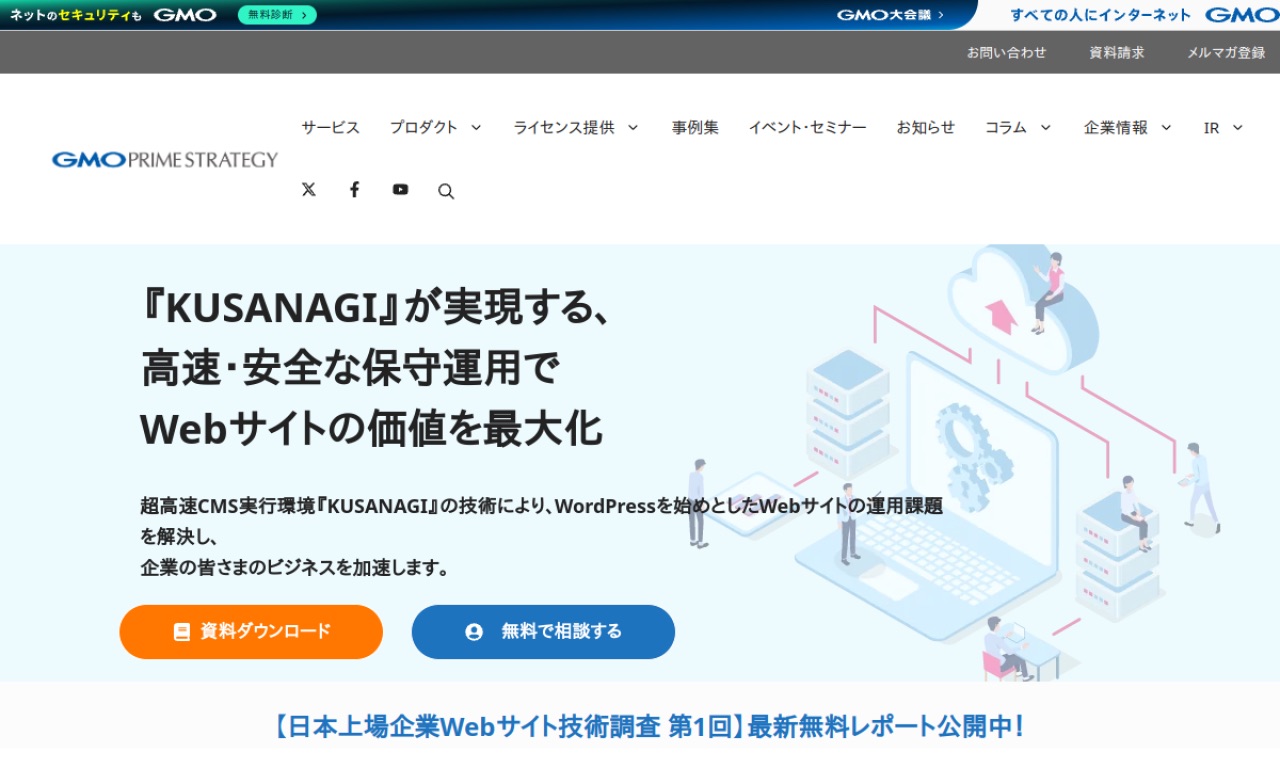The height and width of the screenshot is (768, 1280).
Task: Expand the コラム dropdown chevron
Action: (1045, 127)
